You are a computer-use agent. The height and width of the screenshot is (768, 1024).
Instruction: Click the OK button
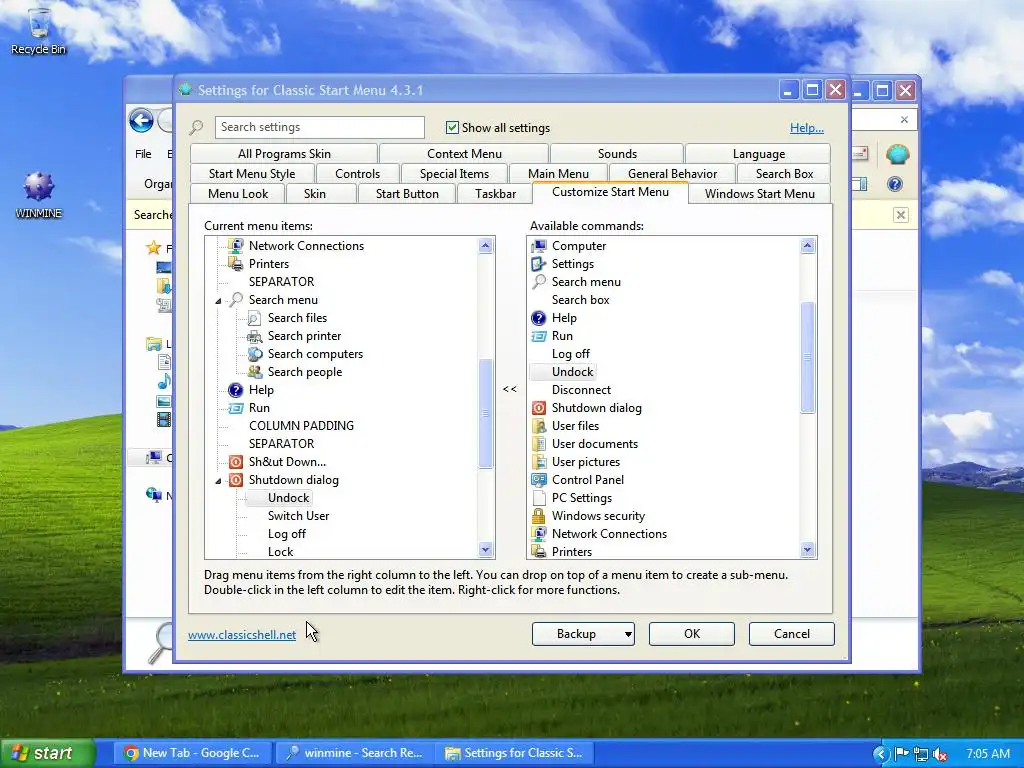click(692, 634)
